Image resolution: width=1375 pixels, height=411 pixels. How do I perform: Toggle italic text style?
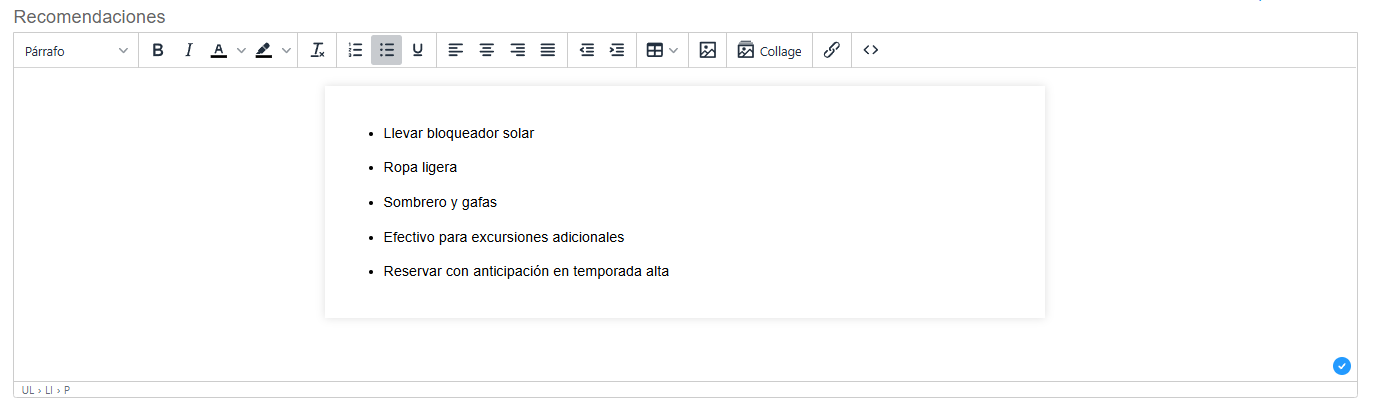point(188,51)
